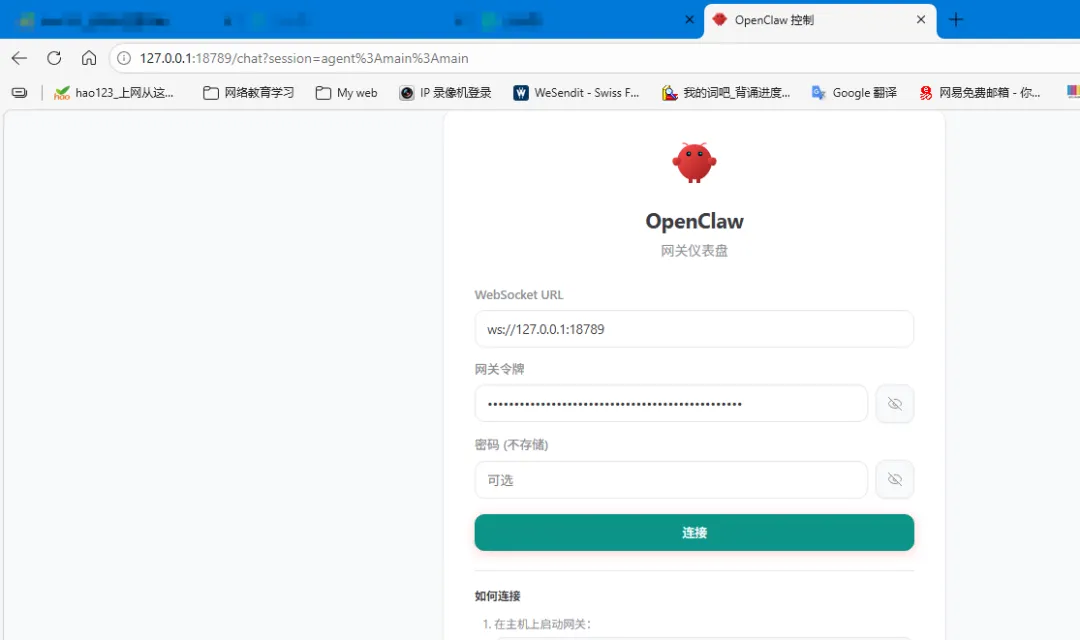Open a new browser tab
The height and width of the screenshot is (640, 1080).
point(956,20)
